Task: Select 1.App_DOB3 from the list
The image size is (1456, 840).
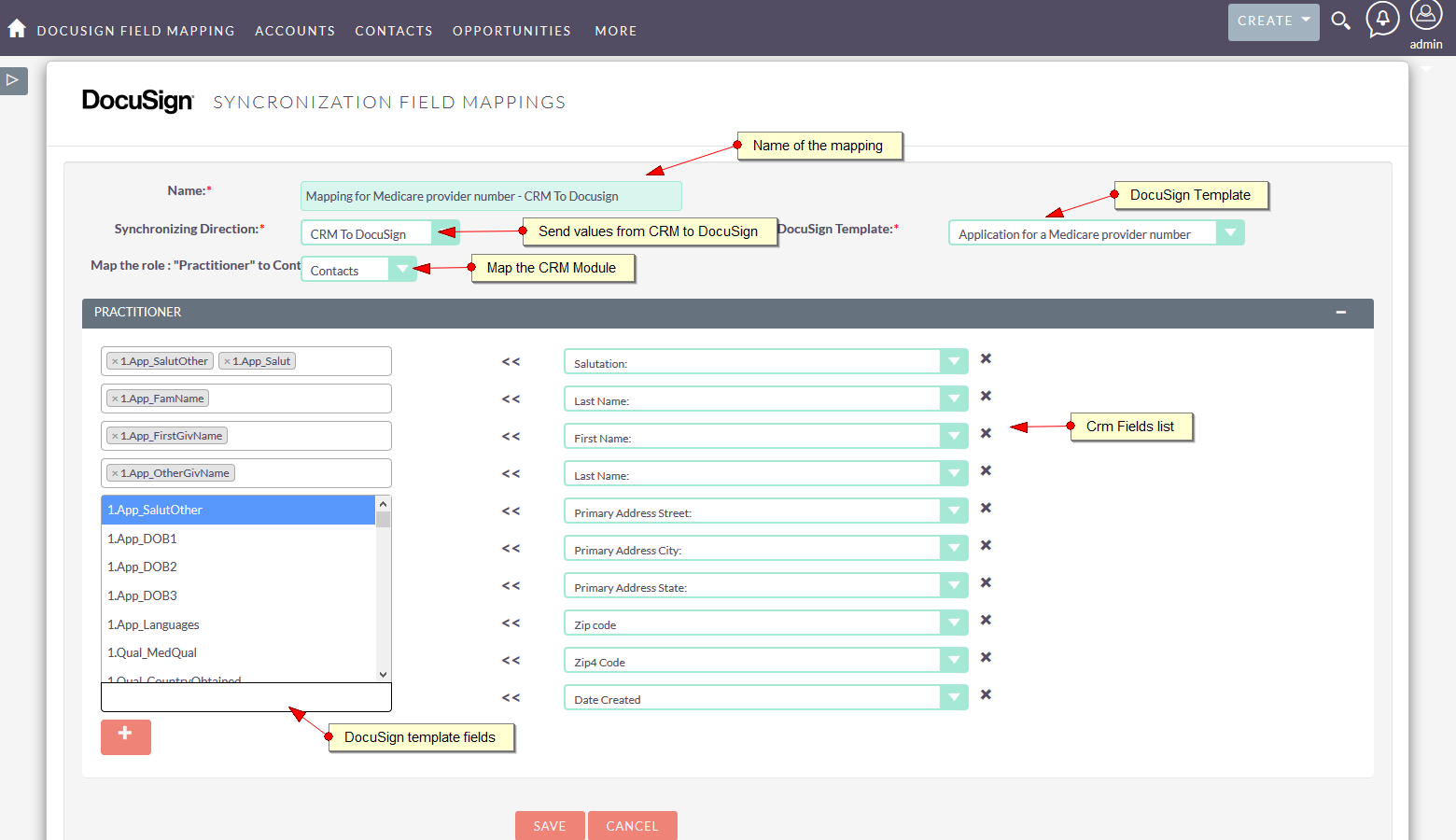Action: [238, 595]
